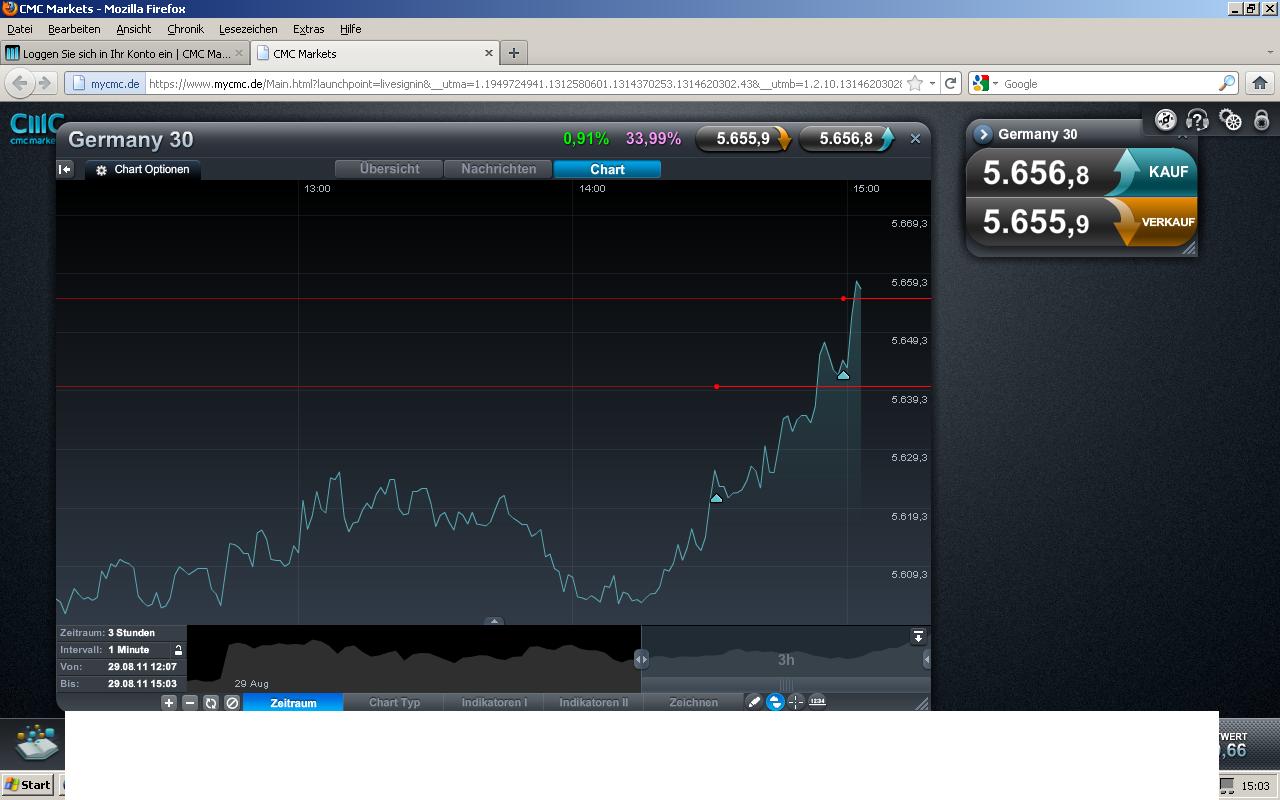Open the Bearbeiten menu
The height and width of the screenshot is (800, 1280).
(x=74, y=29)
